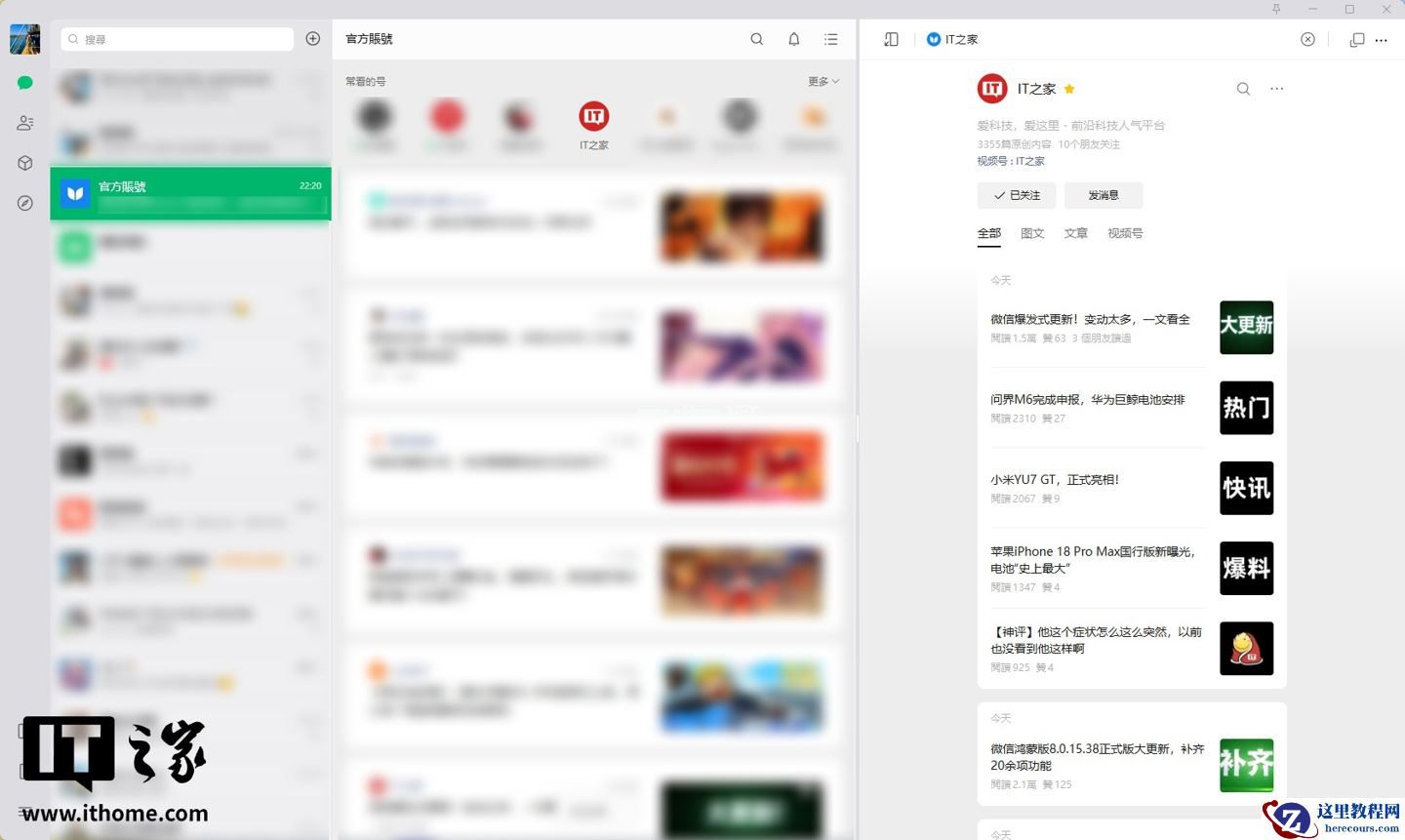Open the list menu icon in the 官方賬號 header
Screen dimensions: 1405x840
pos(831,39)
